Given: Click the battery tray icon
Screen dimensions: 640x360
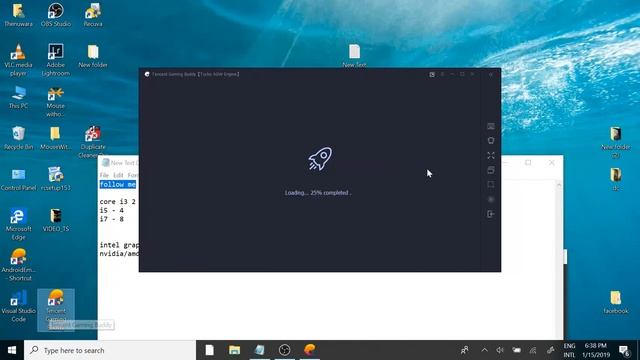Looking at the screenshot, I should (x=516, y=350).
